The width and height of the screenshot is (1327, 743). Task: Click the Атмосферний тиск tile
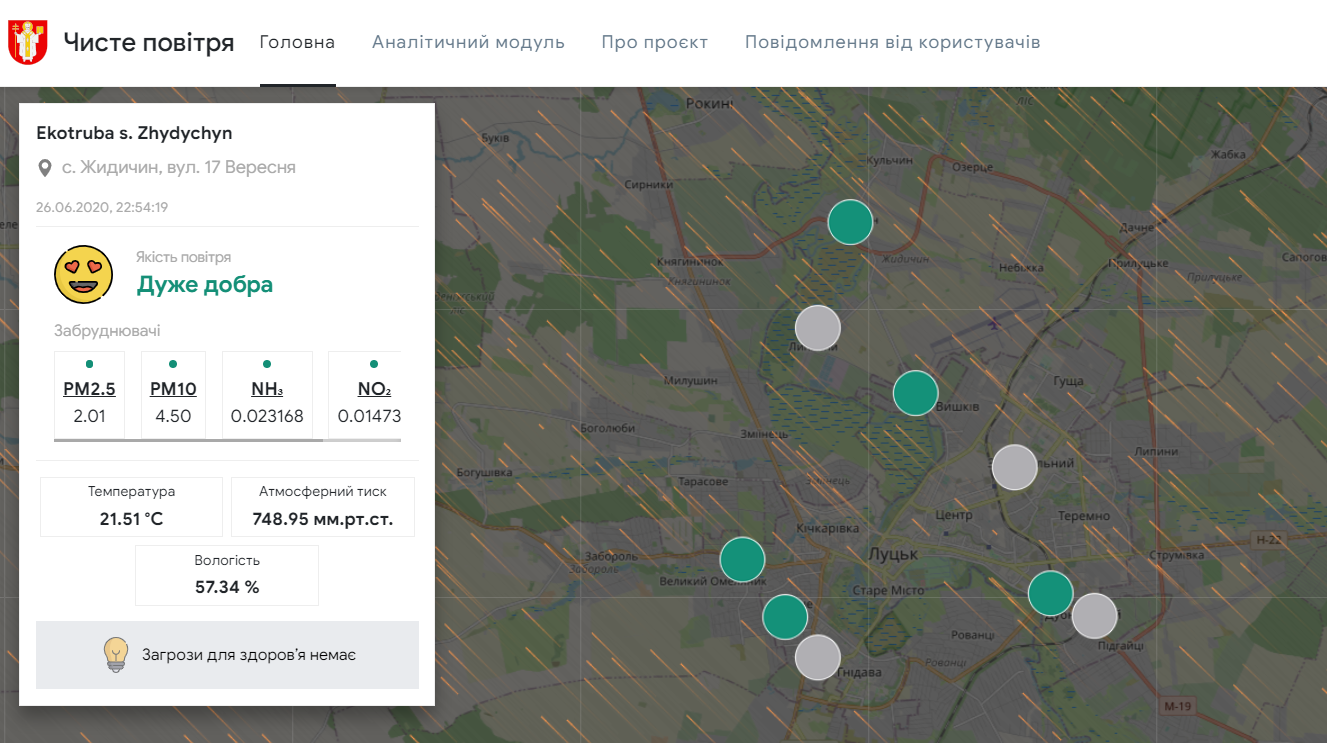click(323, 507)
